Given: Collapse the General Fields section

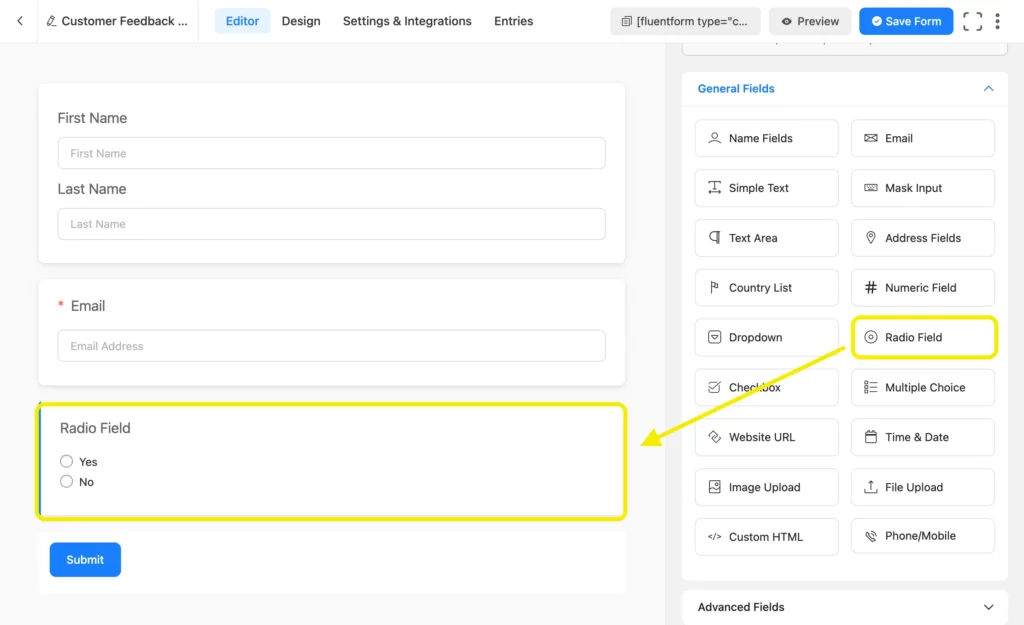Looking at the screenshot, I should click(x=988, y=89).
